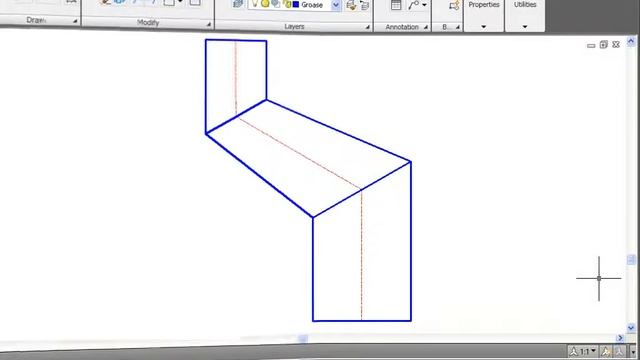Minimize the drawing window
640x360 pixels.
(591, 45)
